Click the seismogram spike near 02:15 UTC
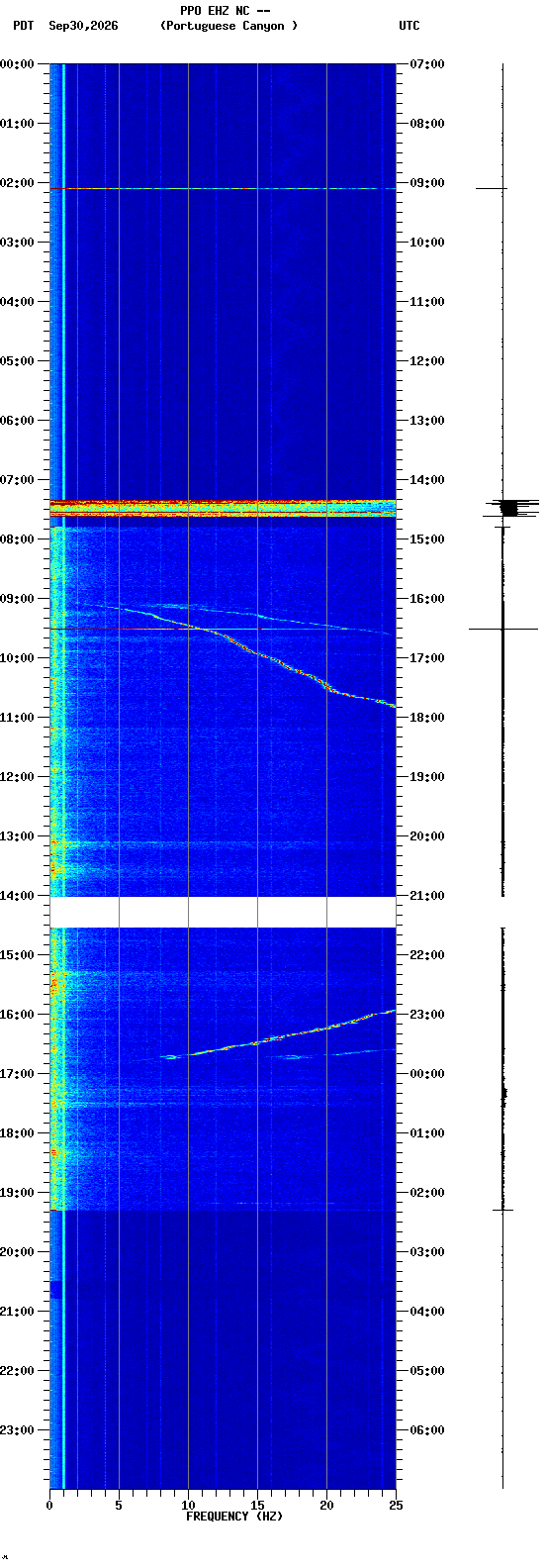 click(x=503, y=1210)
